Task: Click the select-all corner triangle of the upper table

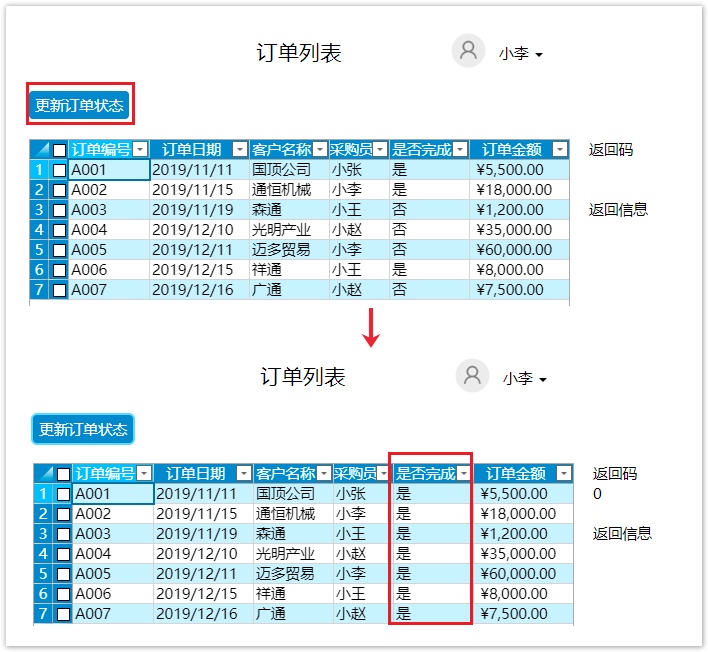Action: (x=39, y=149)
